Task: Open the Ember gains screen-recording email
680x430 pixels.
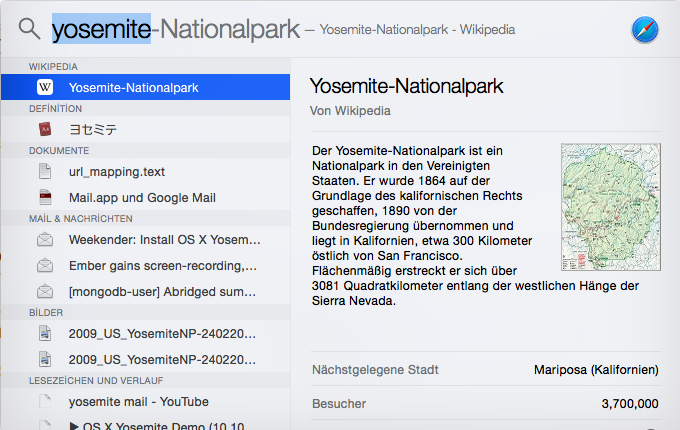Action: tap(162, 266)
